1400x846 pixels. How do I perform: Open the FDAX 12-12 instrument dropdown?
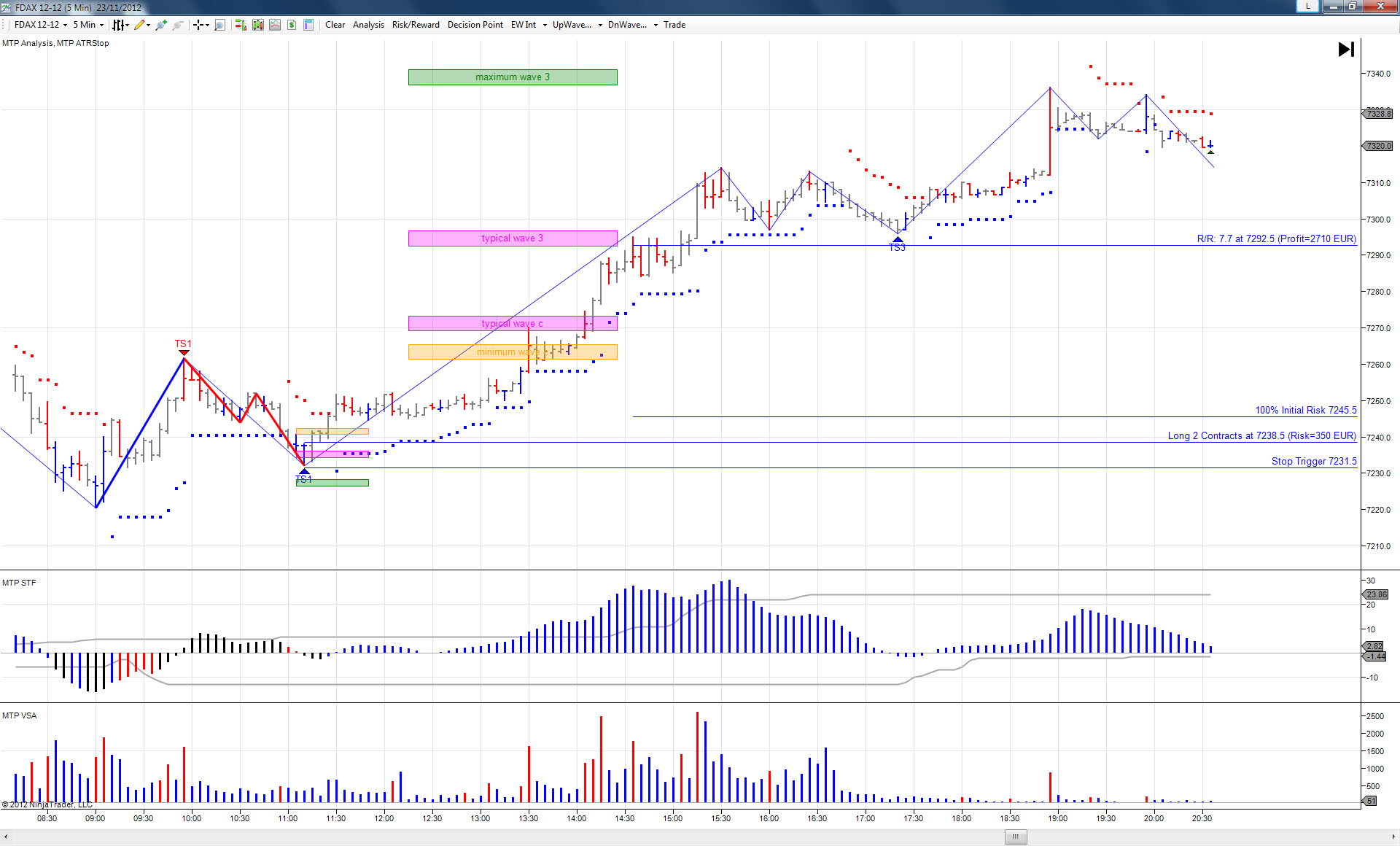(x=41, y=25)
